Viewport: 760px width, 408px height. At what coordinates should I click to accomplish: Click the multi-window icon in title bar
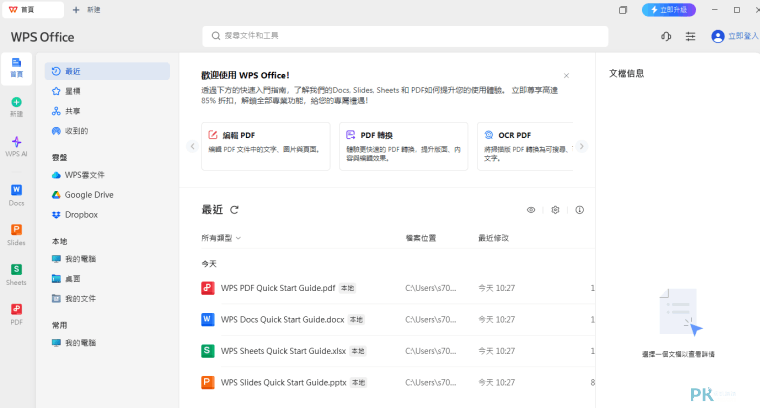click(x=623, y=10)
